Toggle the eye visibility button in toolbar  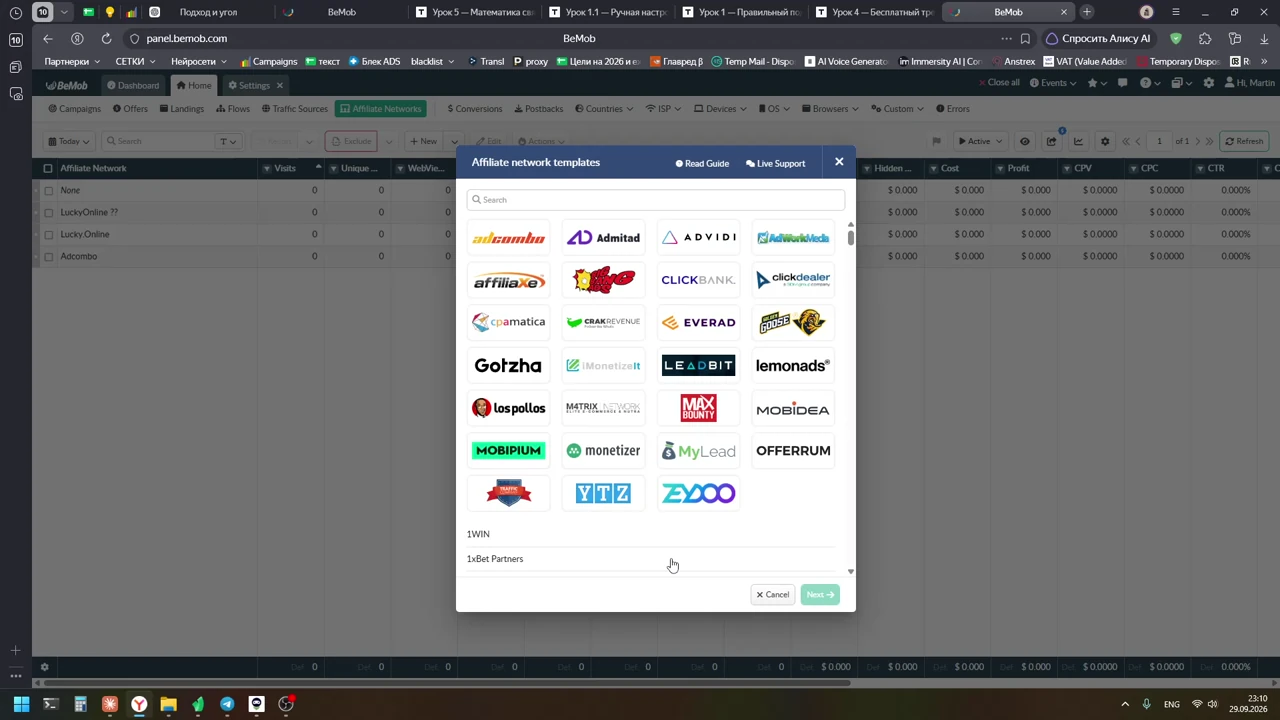1024,141
